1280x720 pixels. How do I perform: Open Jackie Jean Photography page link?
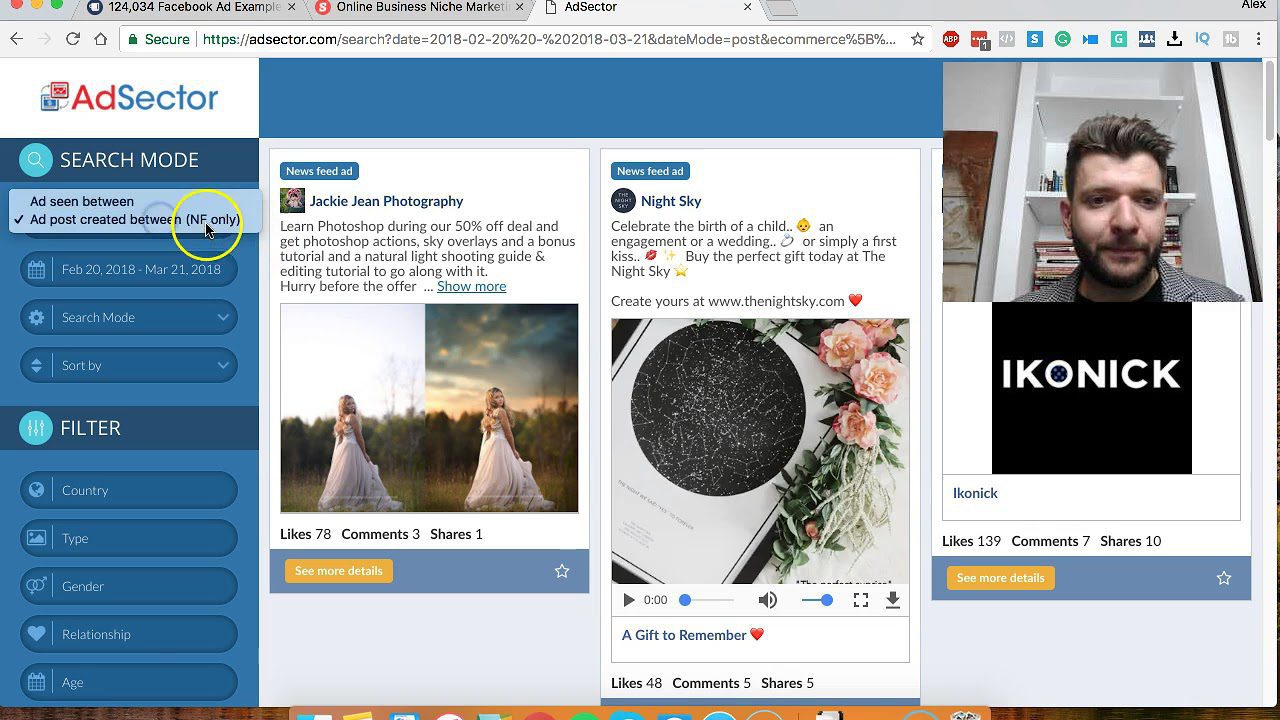386,201
